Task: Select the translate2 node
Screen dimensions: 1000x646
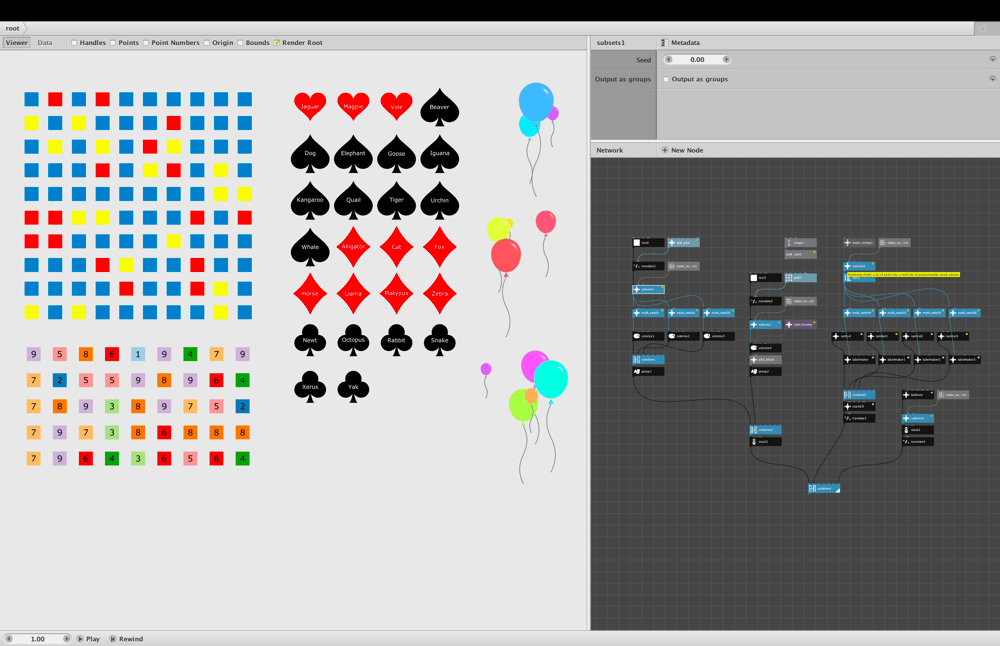Action: pos(765,301)
